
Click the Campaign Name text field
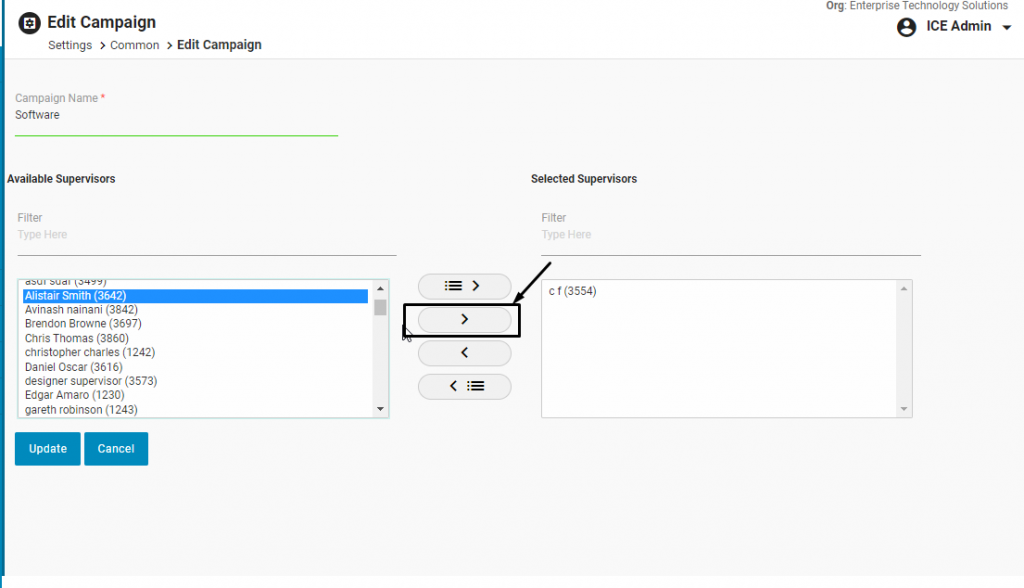pos(175,116)
